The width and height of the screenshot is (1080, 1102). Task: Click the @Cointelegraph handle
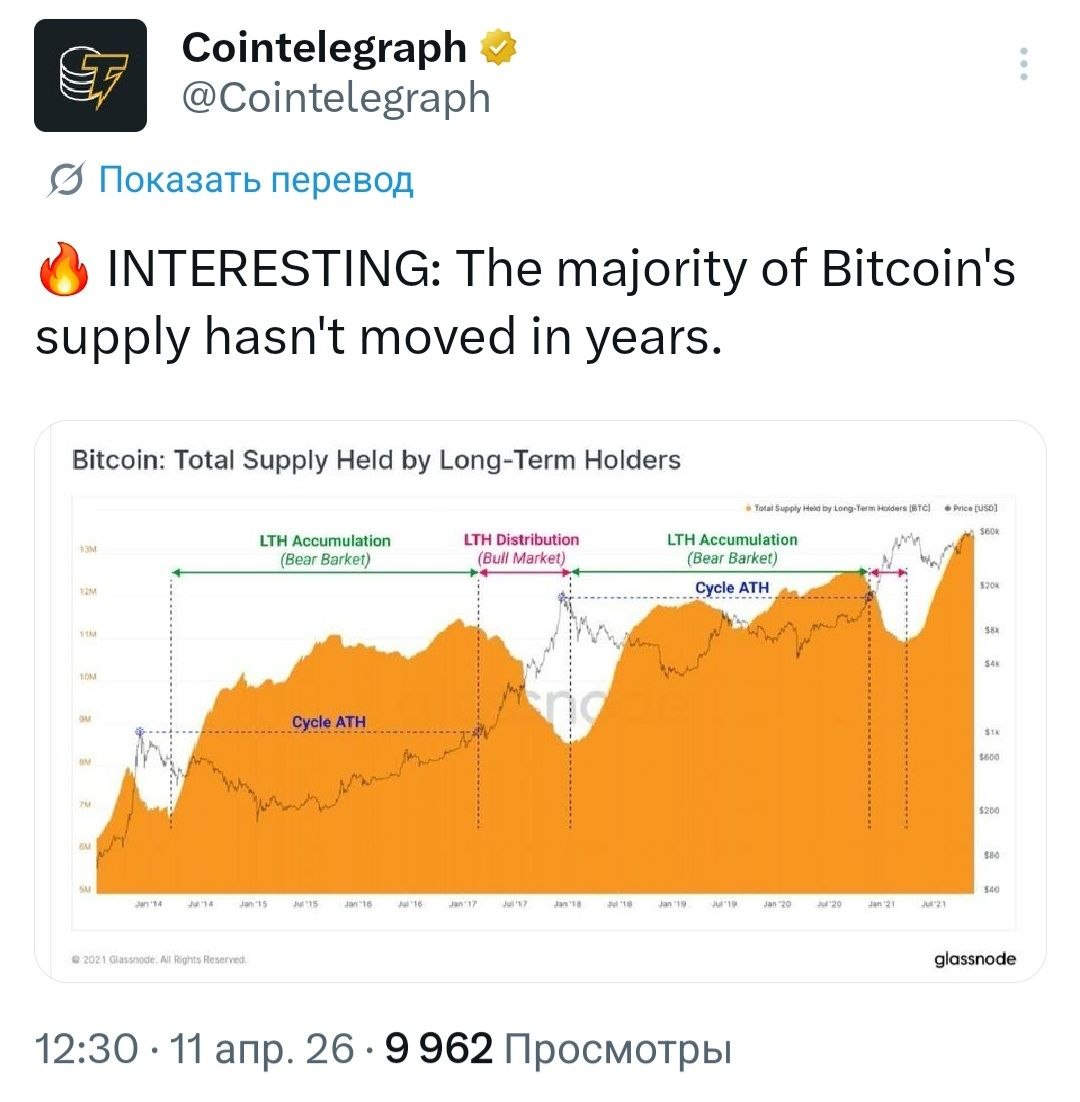pos(337,98)
